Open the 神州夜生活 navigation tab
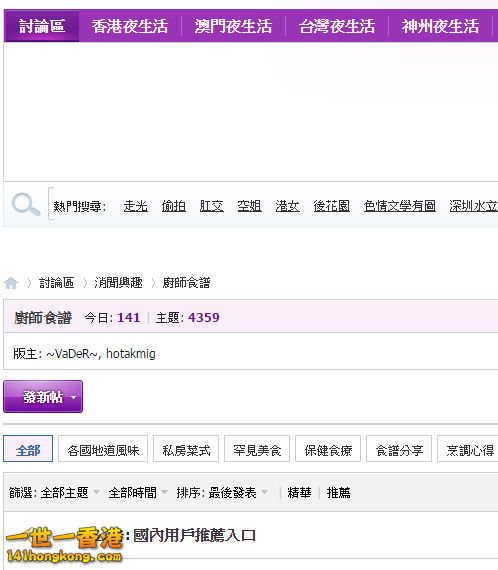Screen dimensions: 498x570 tap(440, 26)
